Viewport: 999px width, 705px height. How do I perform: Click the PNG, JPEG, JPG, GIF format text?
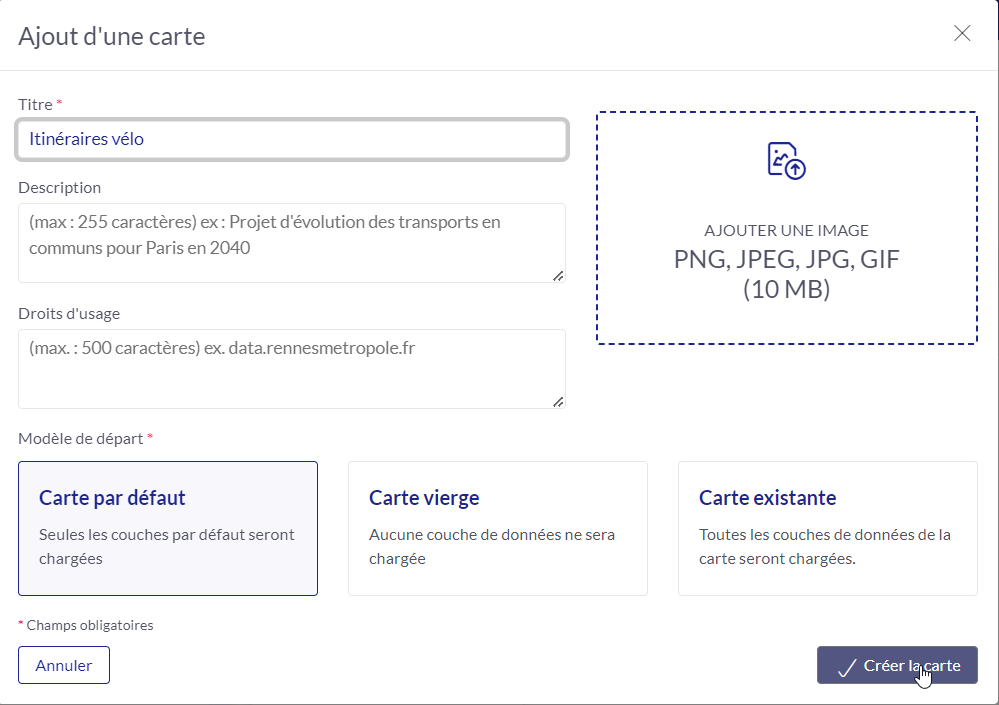coord(786,259)
